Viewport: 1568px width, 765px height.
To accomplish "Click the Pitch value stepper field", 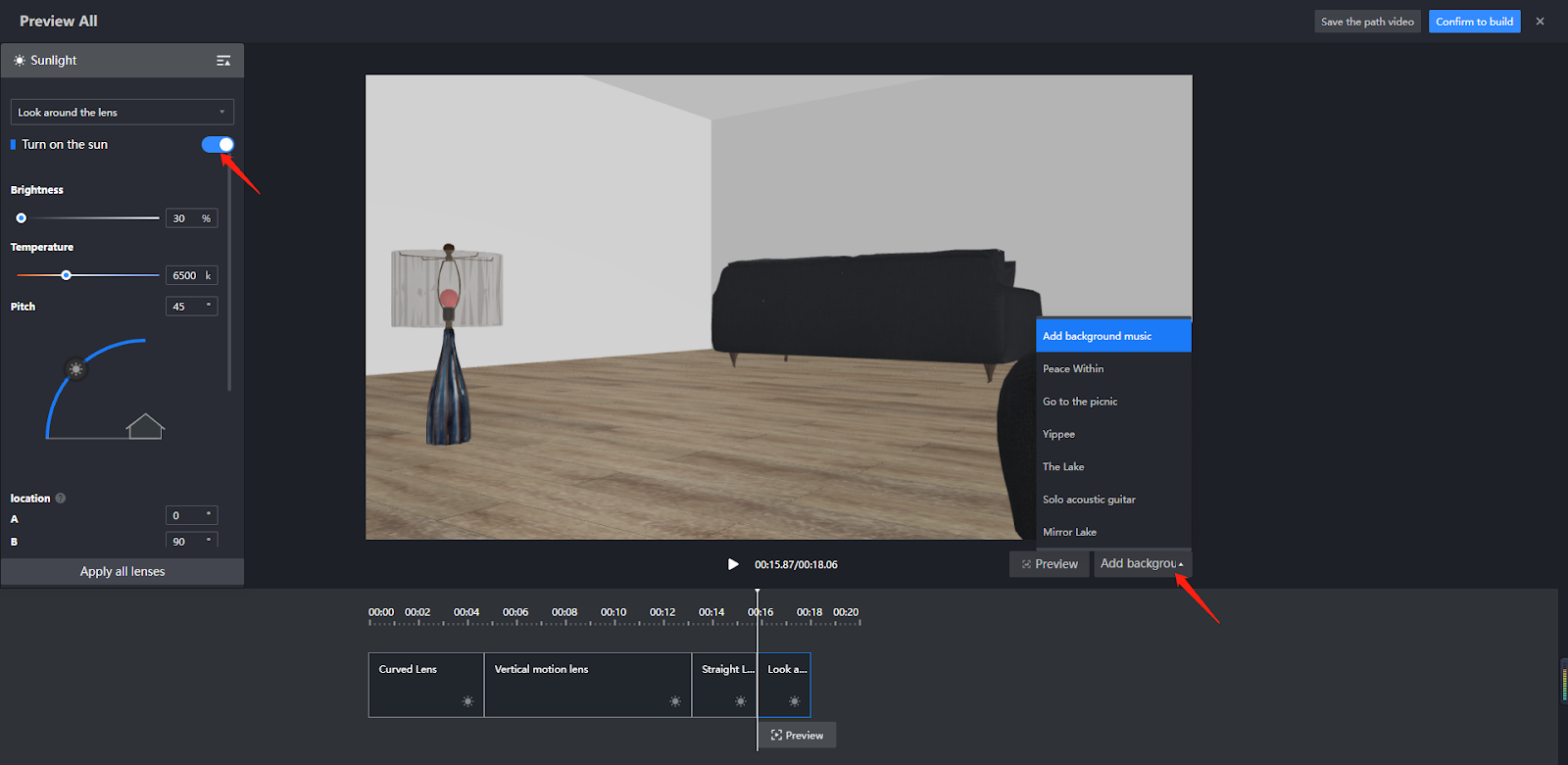I will click(x=191, y=307).
